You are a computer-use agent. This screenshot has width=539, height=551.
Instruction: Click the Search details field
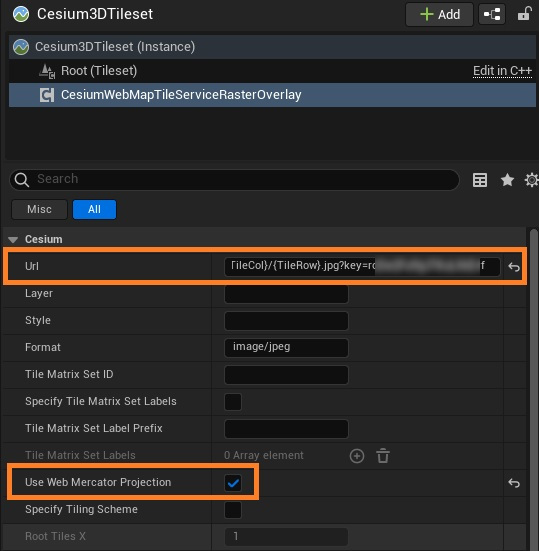[234, 180]
